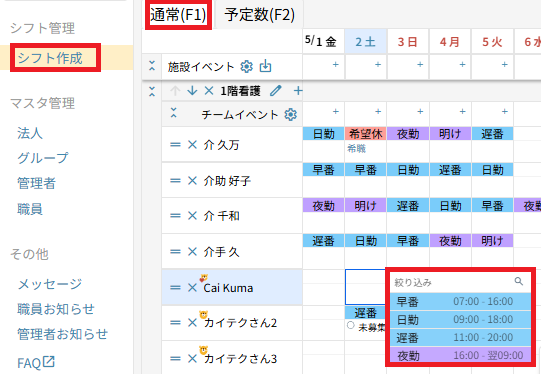Select 未募集 radio under カイテクさん2
Viewport: 541px width, 374px height.
click(351, 325)
